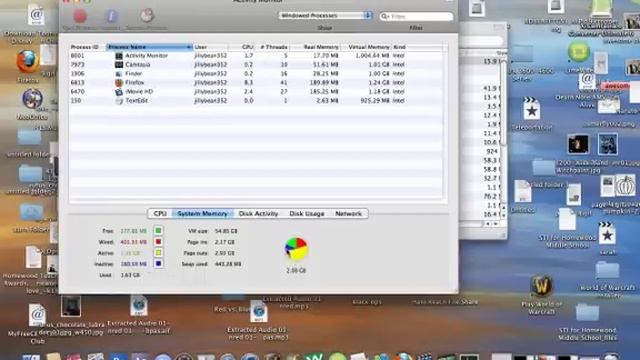Select the Extracted Audio 01 aif file icon
This screenshot has height=360, width=640.
pos(139,306)
